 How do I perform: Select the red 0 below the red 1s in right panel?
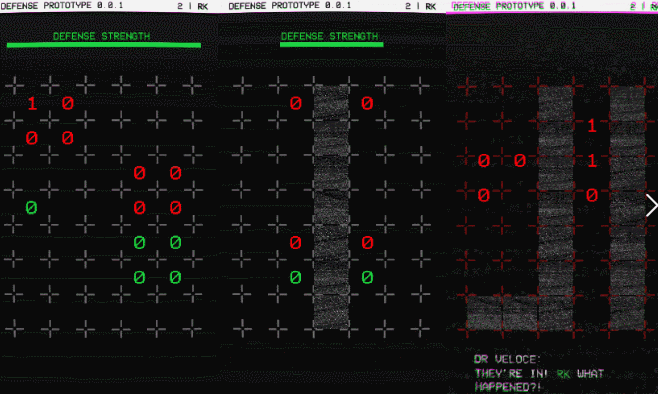tap(592, 195)
